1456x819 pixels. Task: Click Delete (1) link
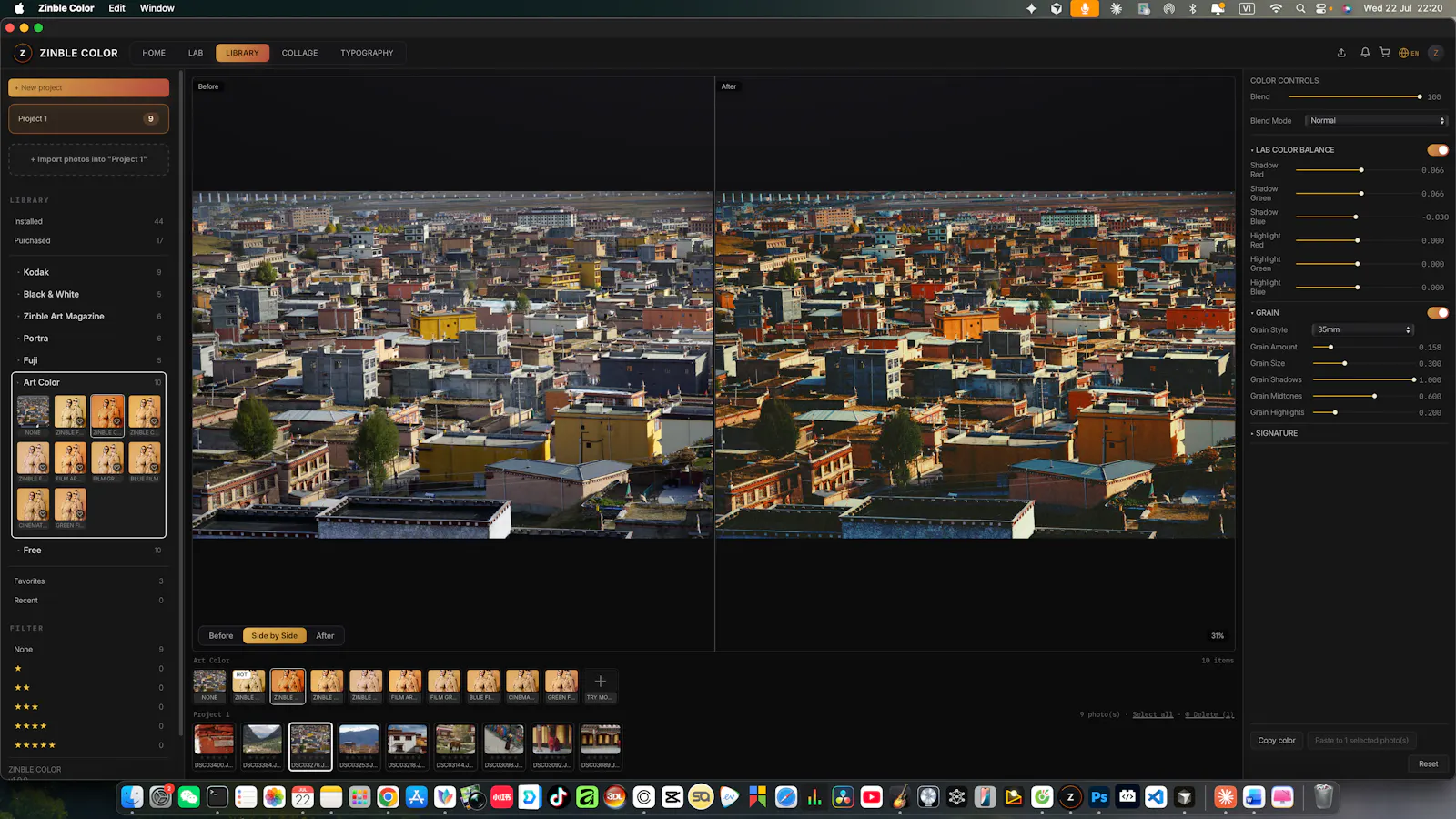[x=1209, y=715]
